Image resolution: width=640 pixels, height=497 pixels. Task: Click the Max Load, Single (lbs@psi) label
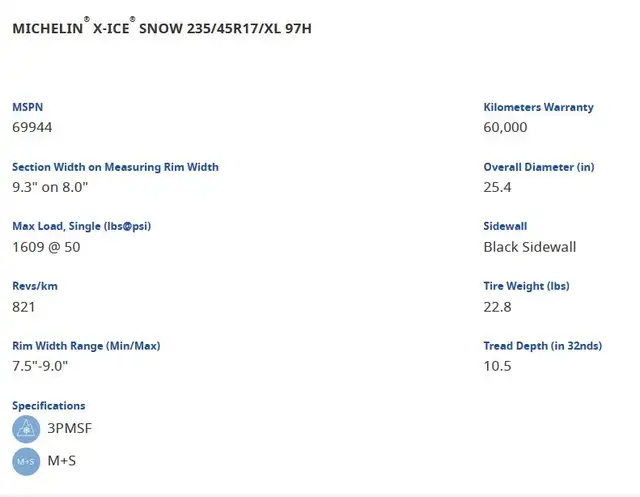[82, 226]
